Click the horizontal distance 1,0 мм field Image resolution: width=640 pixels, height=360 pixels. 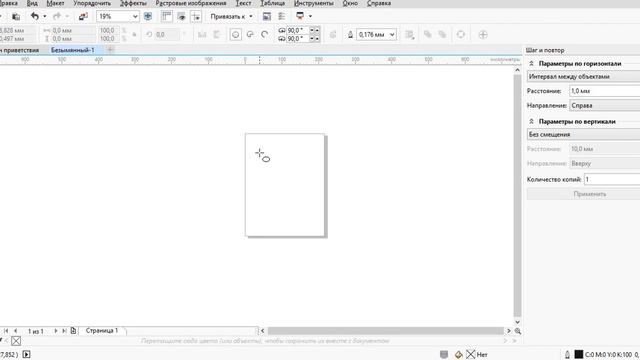[x=605, y=91]
